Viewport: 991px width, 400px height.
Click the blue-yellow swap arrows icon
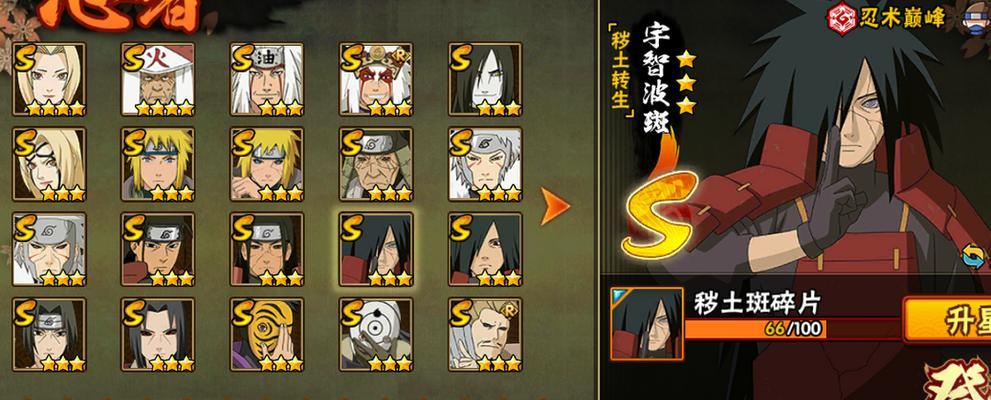click(974, 257)
